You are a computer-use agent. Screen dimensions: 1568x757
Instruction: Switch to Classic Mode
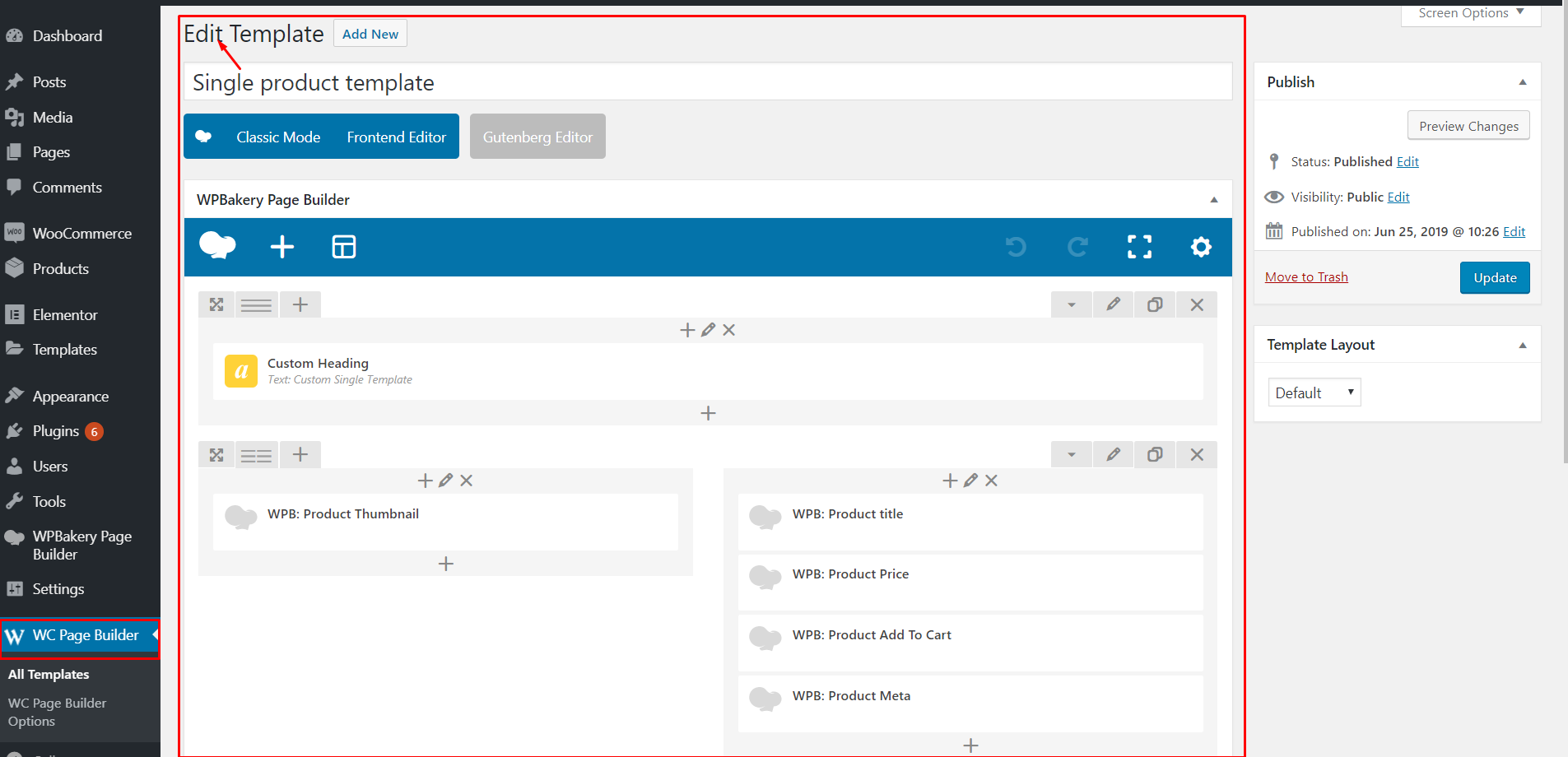[278, 137]
